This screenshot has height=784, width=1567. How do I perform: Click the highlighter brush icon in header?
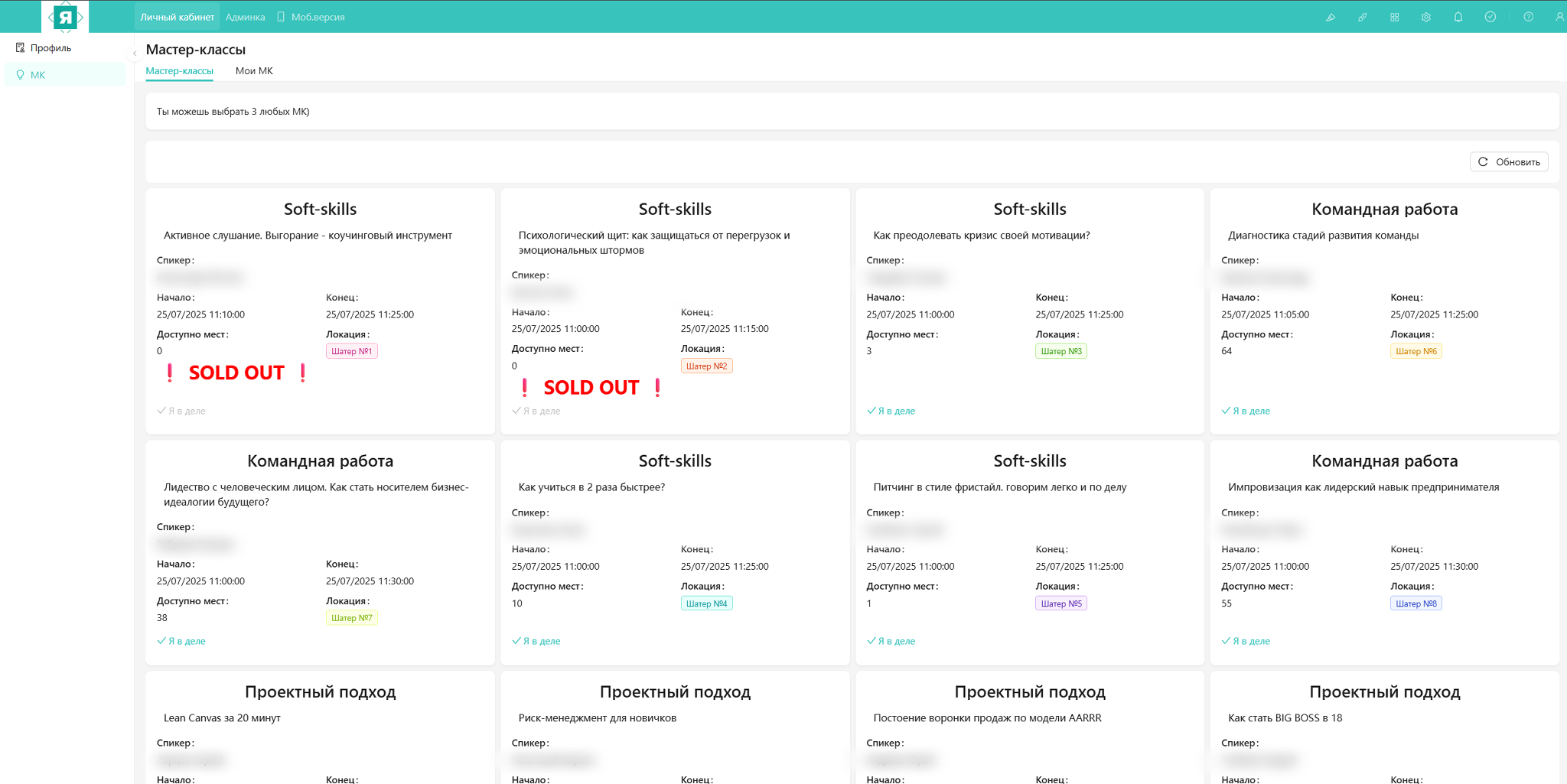pyautogui.click(x=1331, y=17)
